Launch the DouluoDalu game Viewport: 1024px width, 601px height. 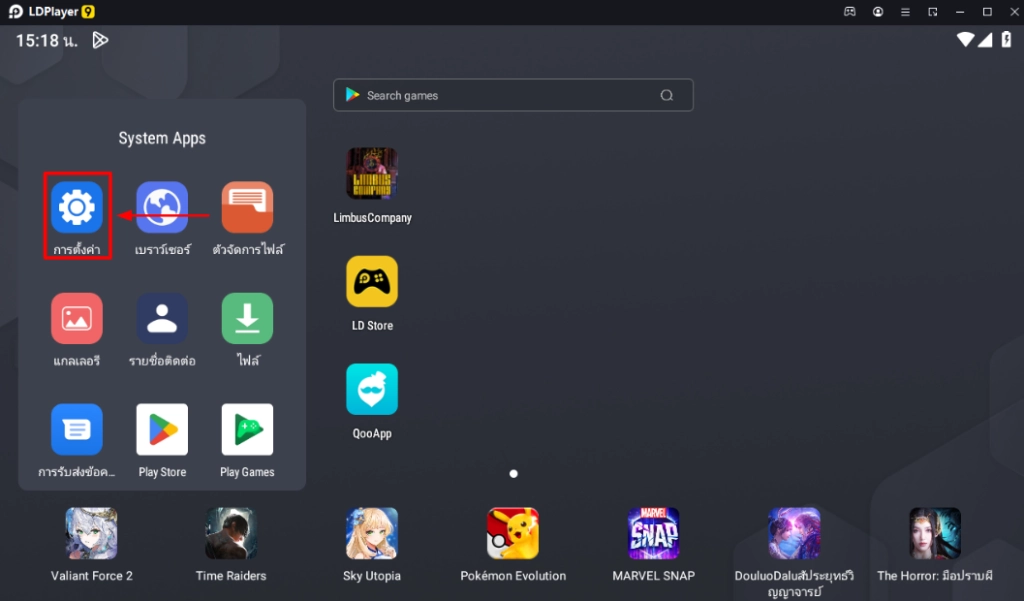pos(794,534)
